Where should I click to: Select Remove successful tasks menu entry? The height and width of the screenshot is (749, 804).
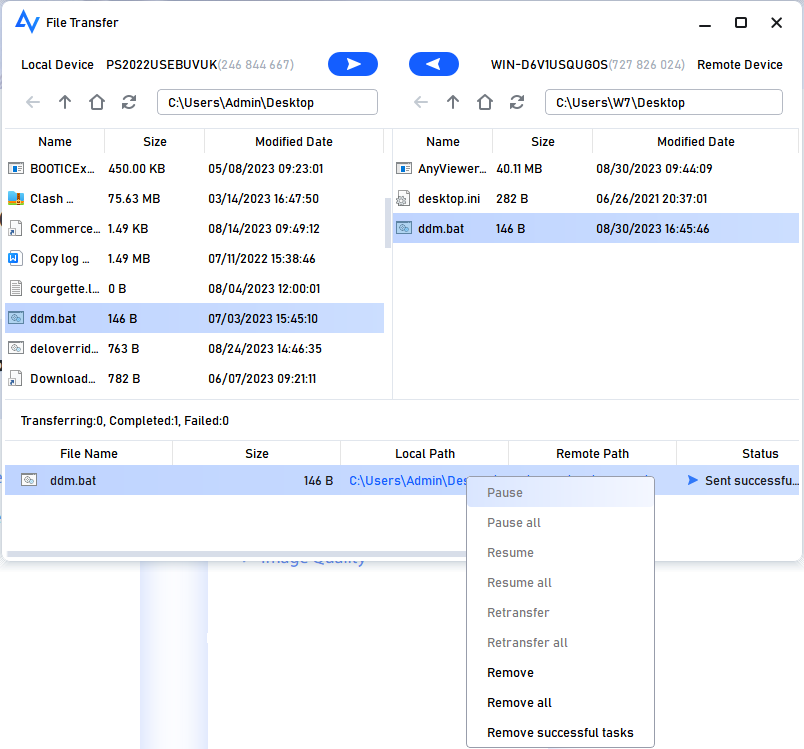[560, 733]
